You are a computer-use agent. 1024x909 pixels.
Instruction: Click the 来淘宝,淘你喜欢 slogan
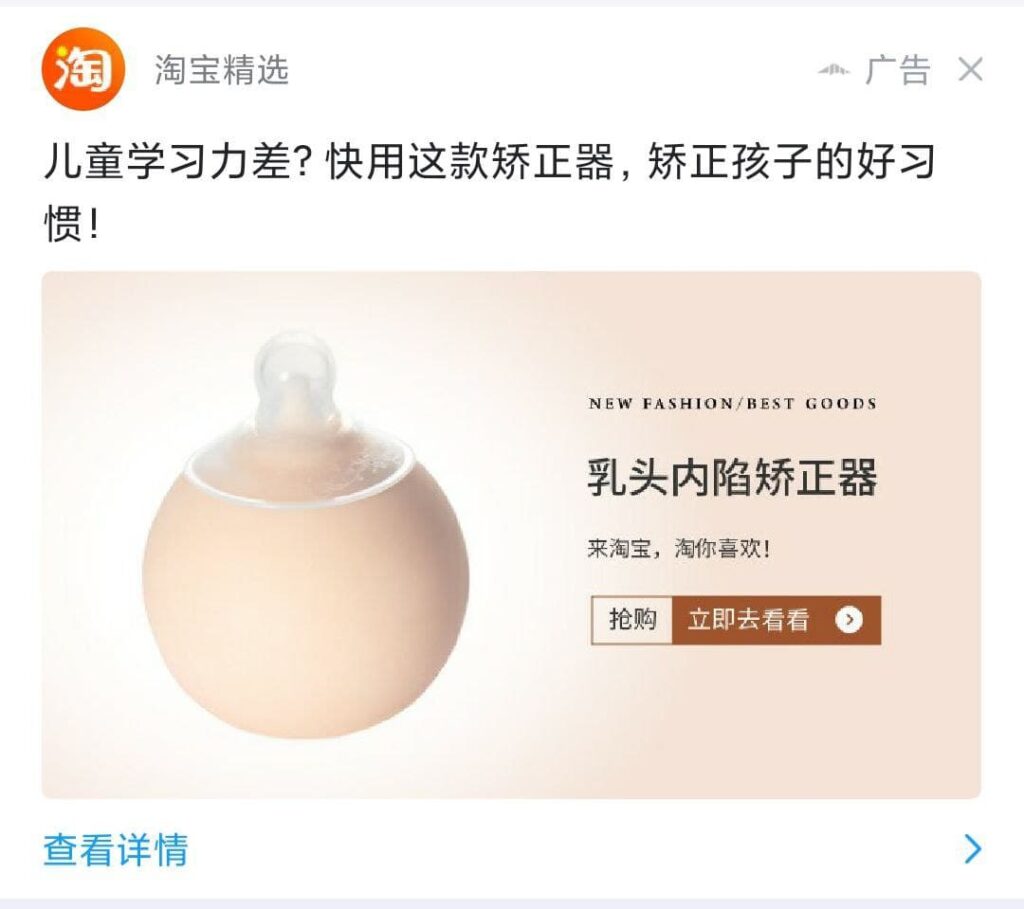679,549
